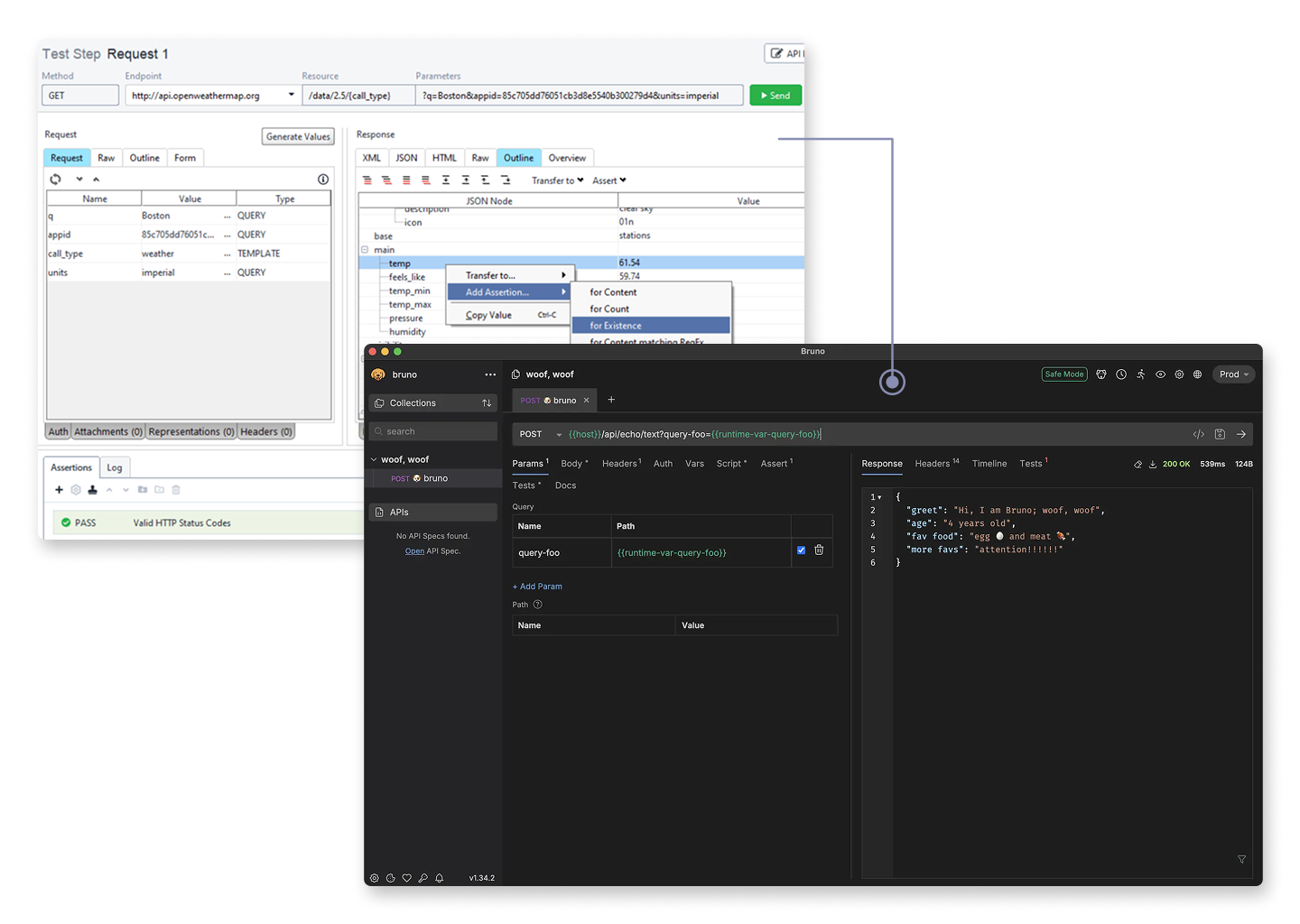
Task: Delete the query-foo param with trash icon
Action: [819, 550]
